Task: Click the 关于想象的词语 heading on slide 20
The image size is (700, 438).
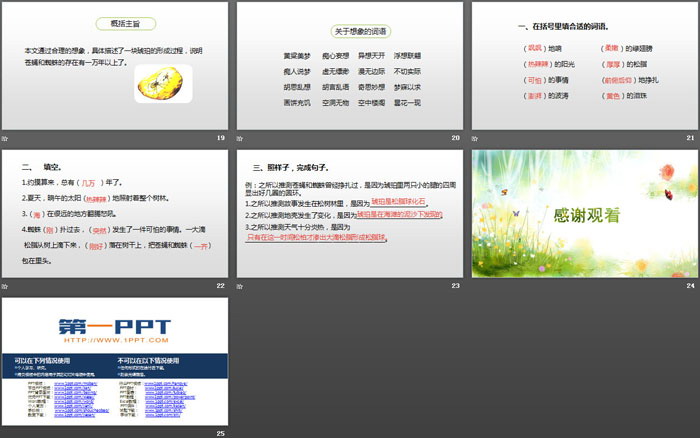Action: click(348, 32)
